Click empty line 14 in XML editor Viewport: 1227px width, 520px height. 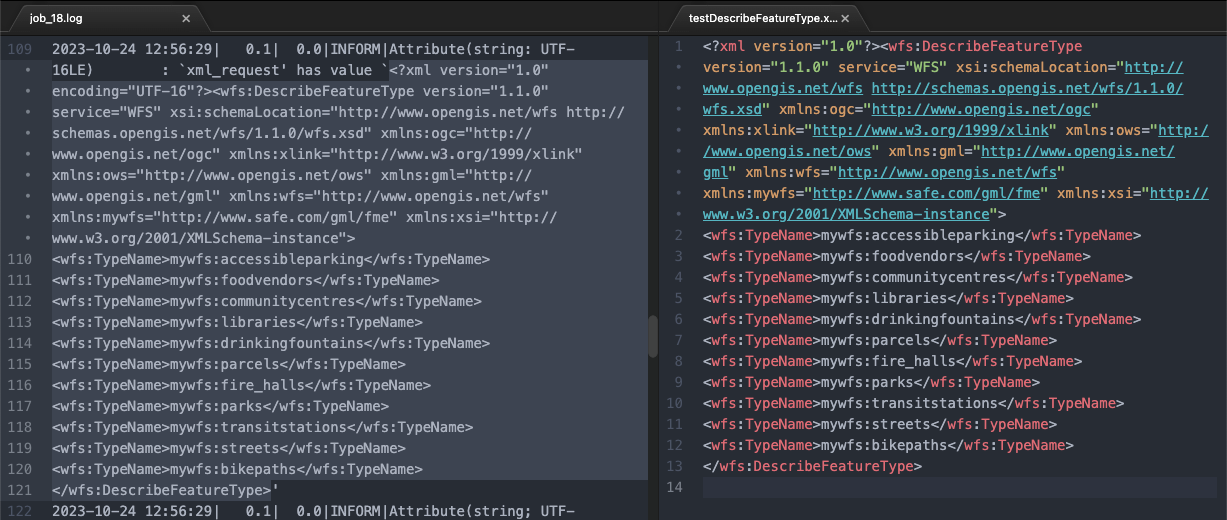pos(960,487)
